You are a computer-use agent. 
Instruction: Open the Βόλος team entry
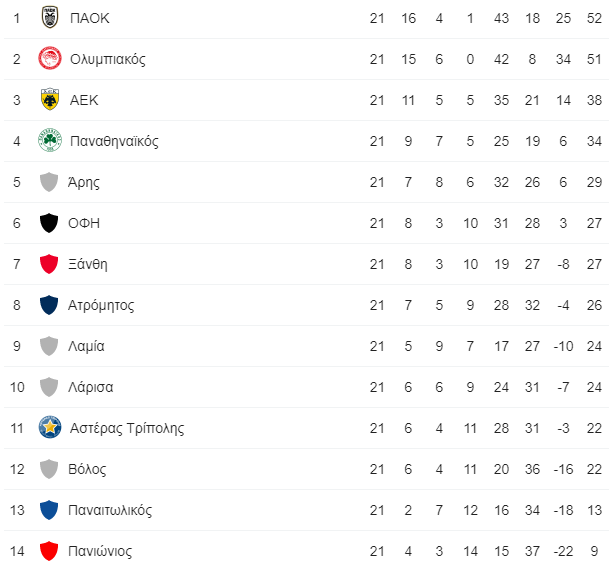coord(87,469)
